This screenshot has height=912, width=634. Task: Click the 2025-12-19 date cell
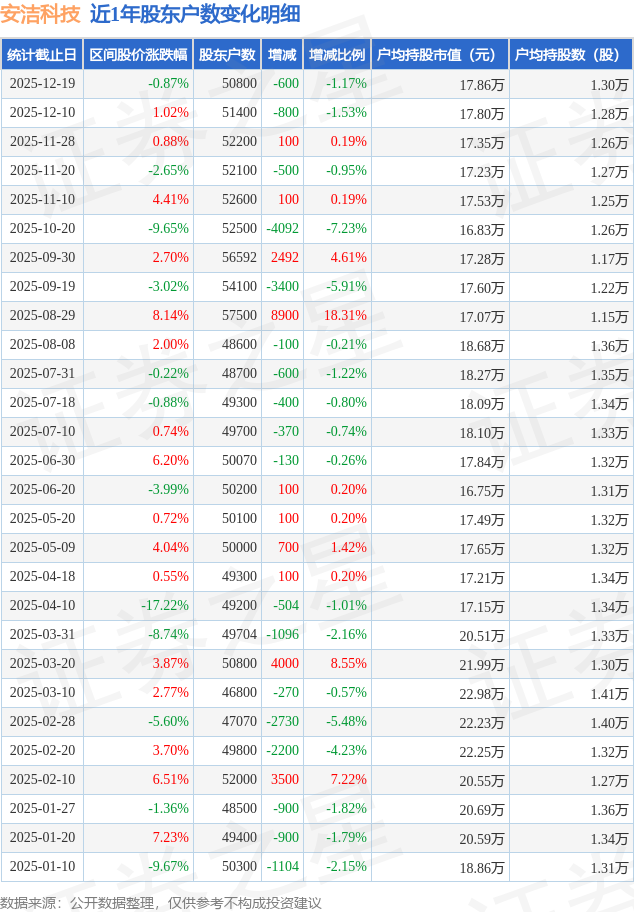tap(42, 84)
